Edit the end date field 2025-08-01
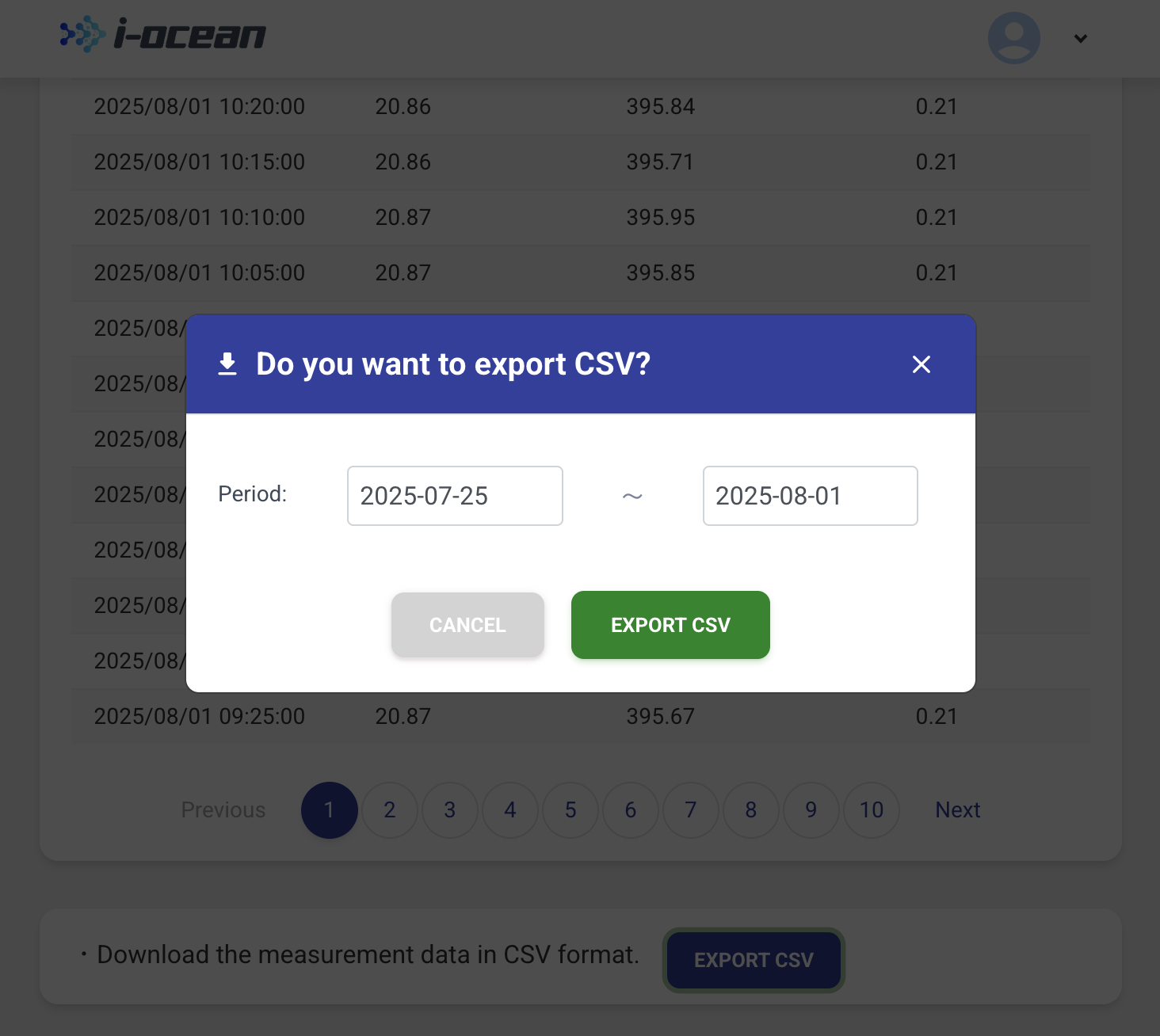The width and height of the screenshot is (1160, 1036). [x=810, y=496]
